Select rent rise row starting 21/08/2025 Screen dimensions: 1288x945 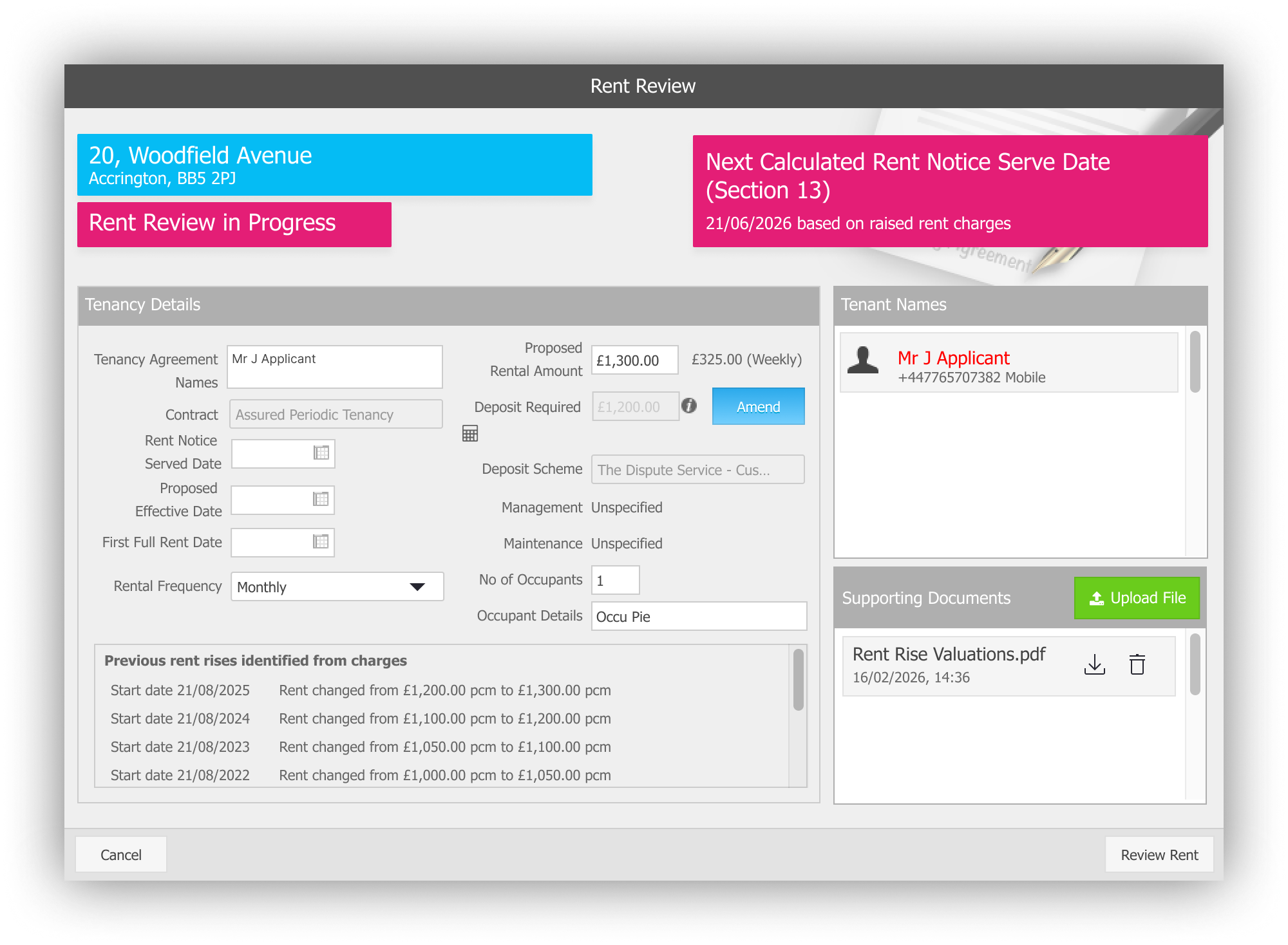pos(361,690)
